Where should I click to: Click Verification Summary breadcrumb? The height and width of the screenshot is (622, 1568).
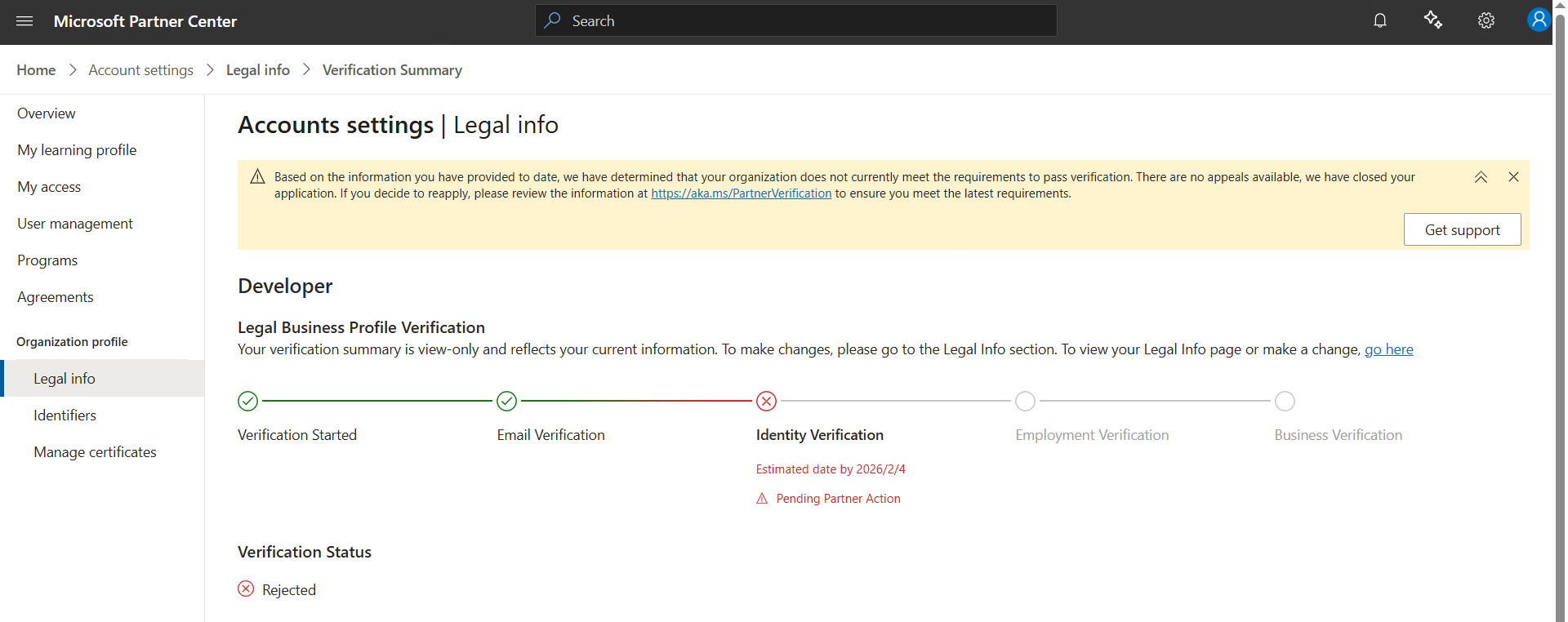click(392, 70)
